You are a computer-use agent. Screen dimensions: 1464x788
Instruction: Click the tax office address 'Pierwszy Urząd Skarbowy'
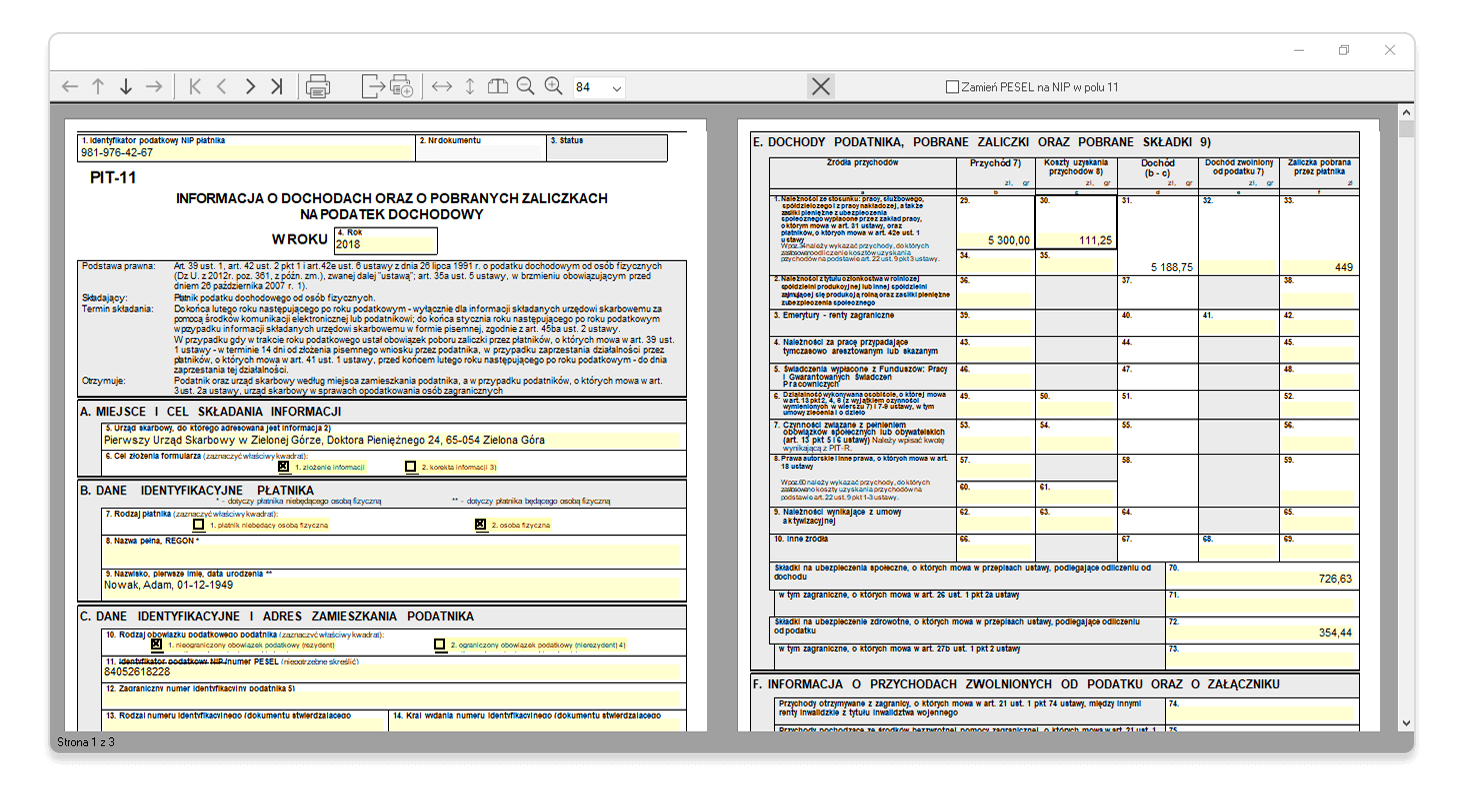click(325, 439)
